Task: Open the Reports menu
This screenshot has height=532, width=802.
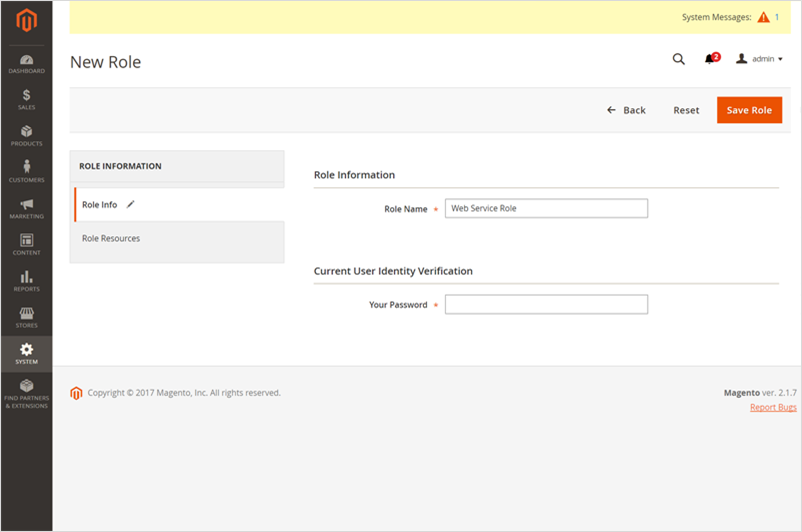Action: coord(26,281)
